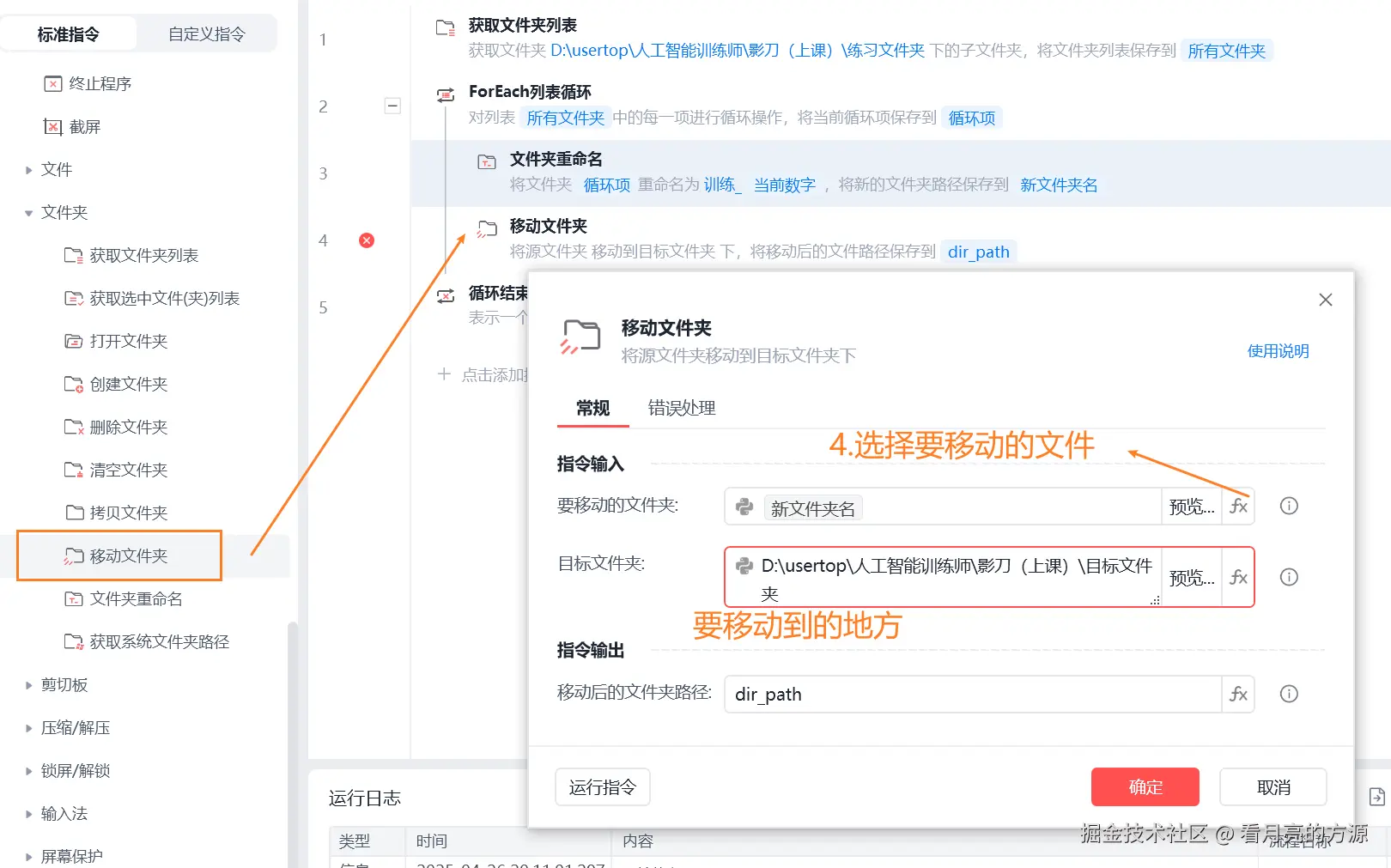1391x868 pixels.
Task: Show info for 目标文件夹
Action: 1289,577
